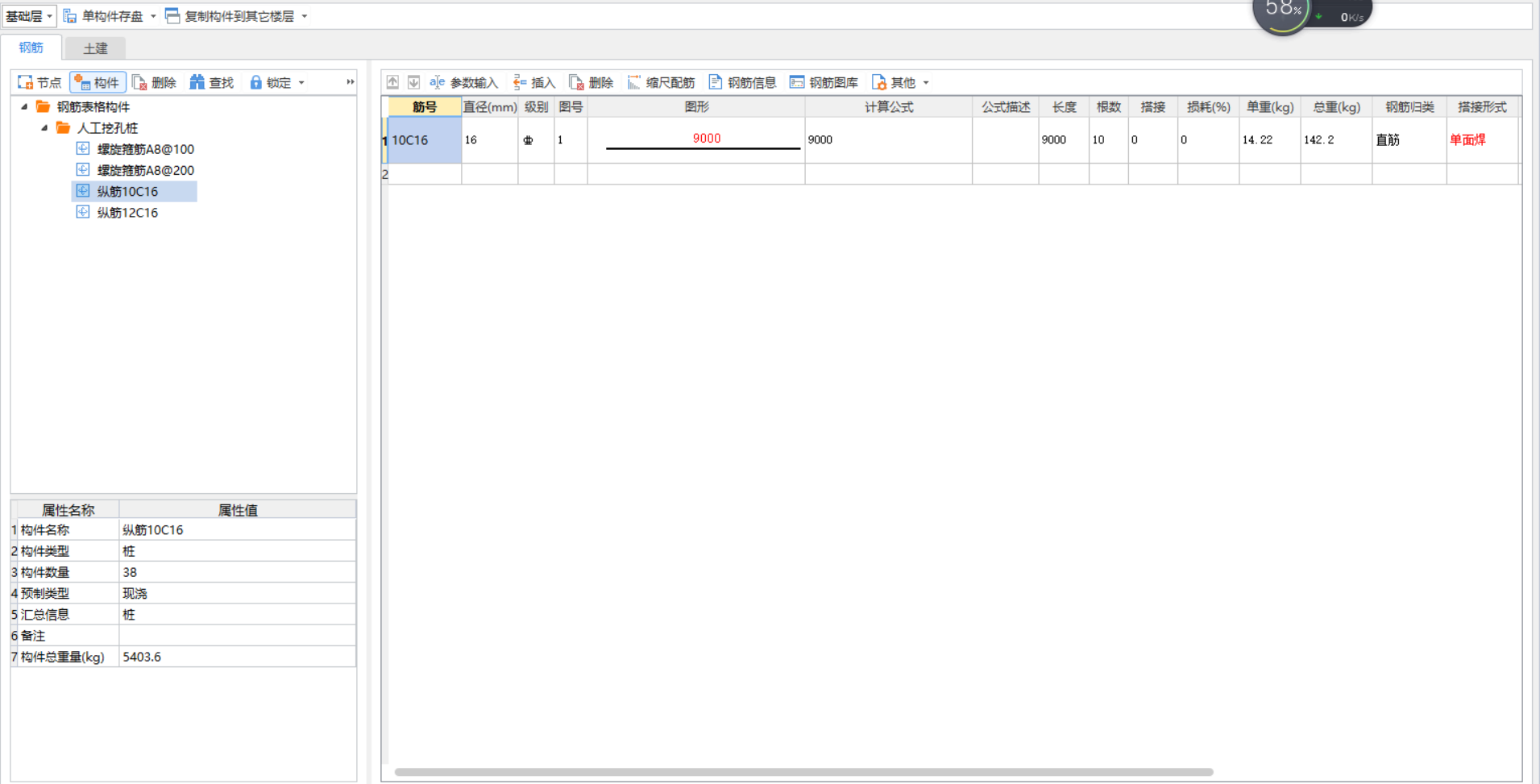This screenshot has width=1540, height=784.
Task: Click the 节点 (node) toolbar icon
Action: pos(26,83)
